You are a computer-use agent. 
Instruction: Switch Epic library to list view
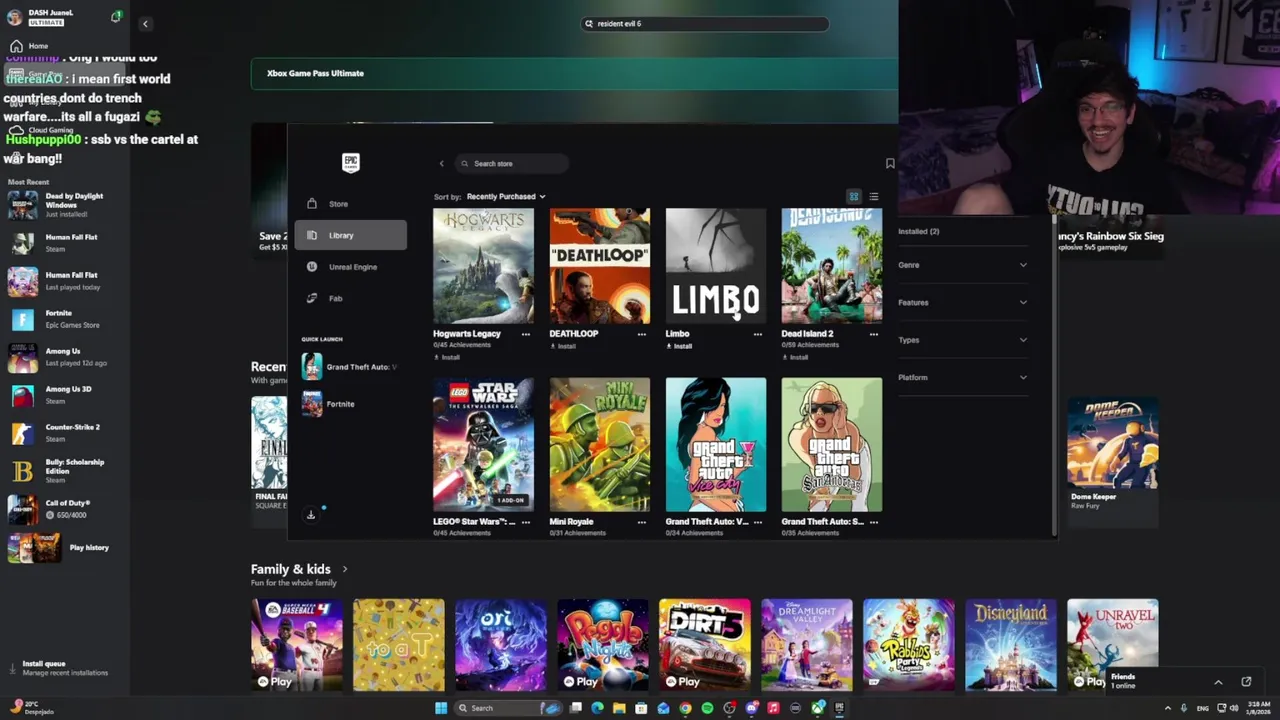pyautogui.click(x=873, y=196)
